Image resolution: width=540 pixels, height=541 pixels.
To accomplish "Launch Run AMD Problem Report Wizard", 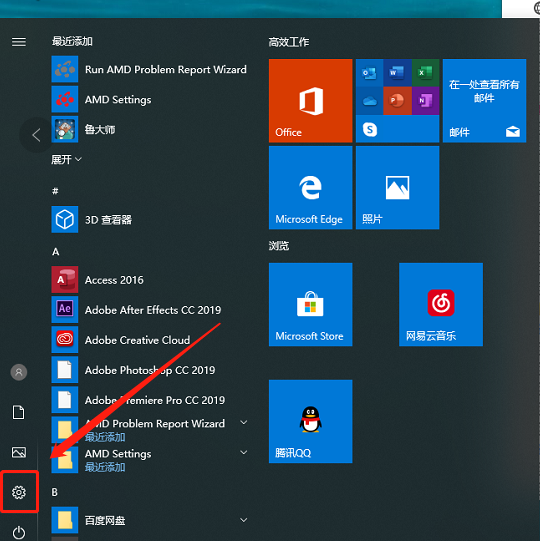I will point(149,69).
